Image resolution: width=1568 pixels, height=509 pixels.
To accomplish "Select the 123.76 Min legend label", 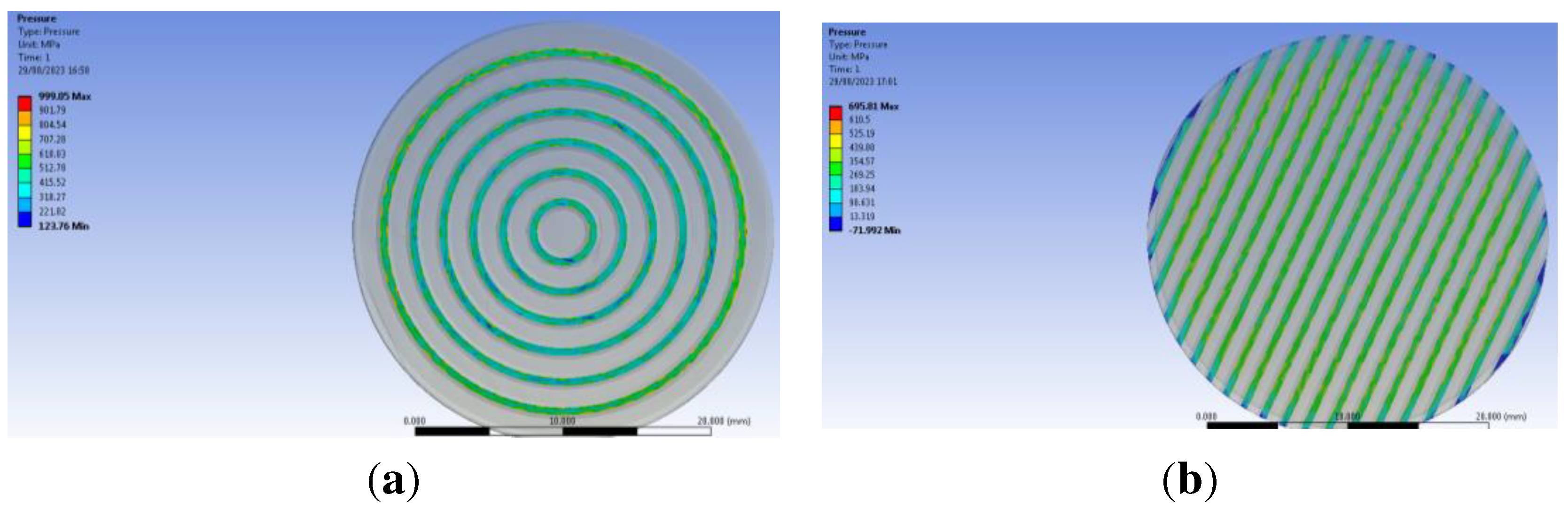I will point(63,226).
